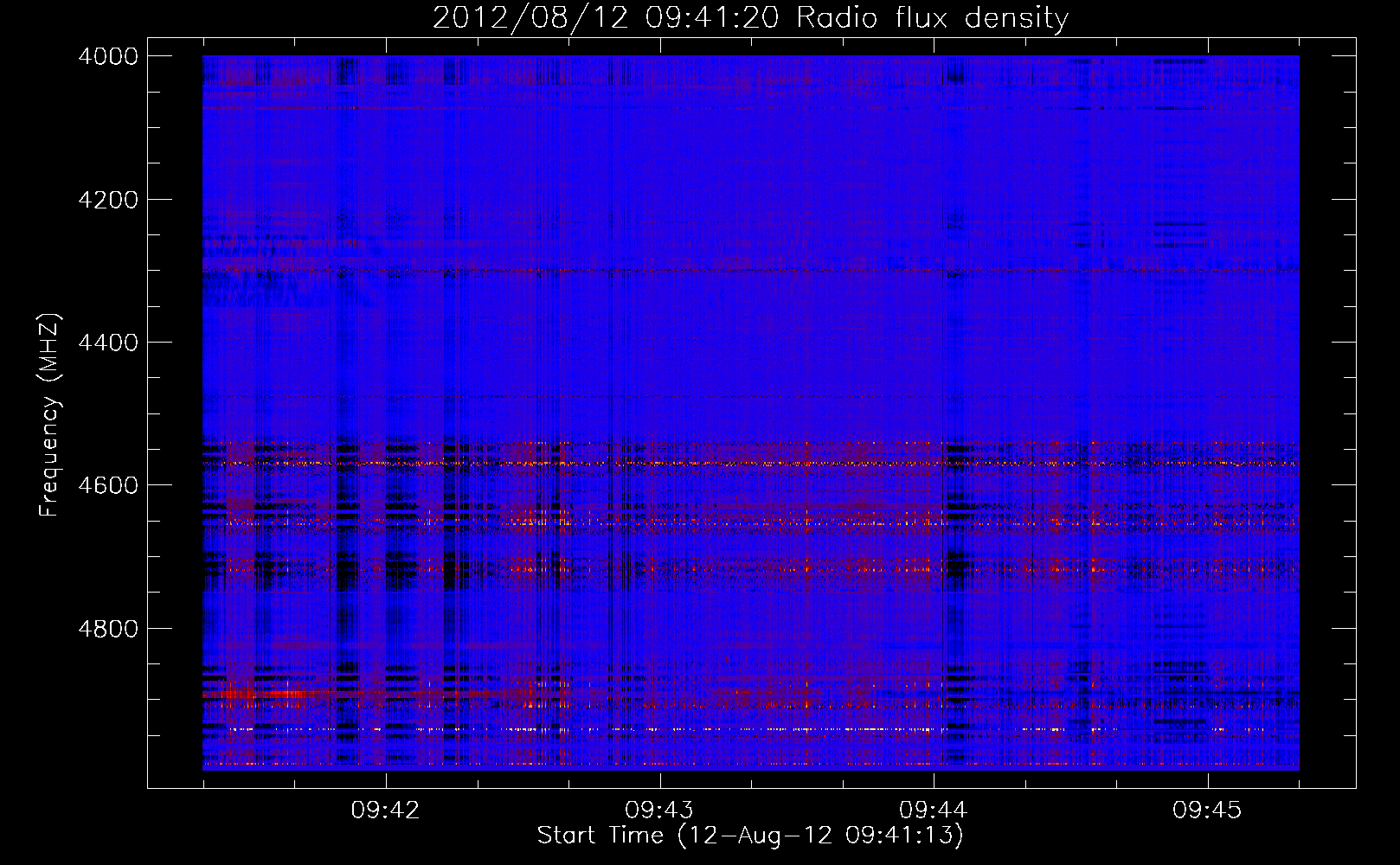Click the 4800 frequency axis label

point(108,628)
